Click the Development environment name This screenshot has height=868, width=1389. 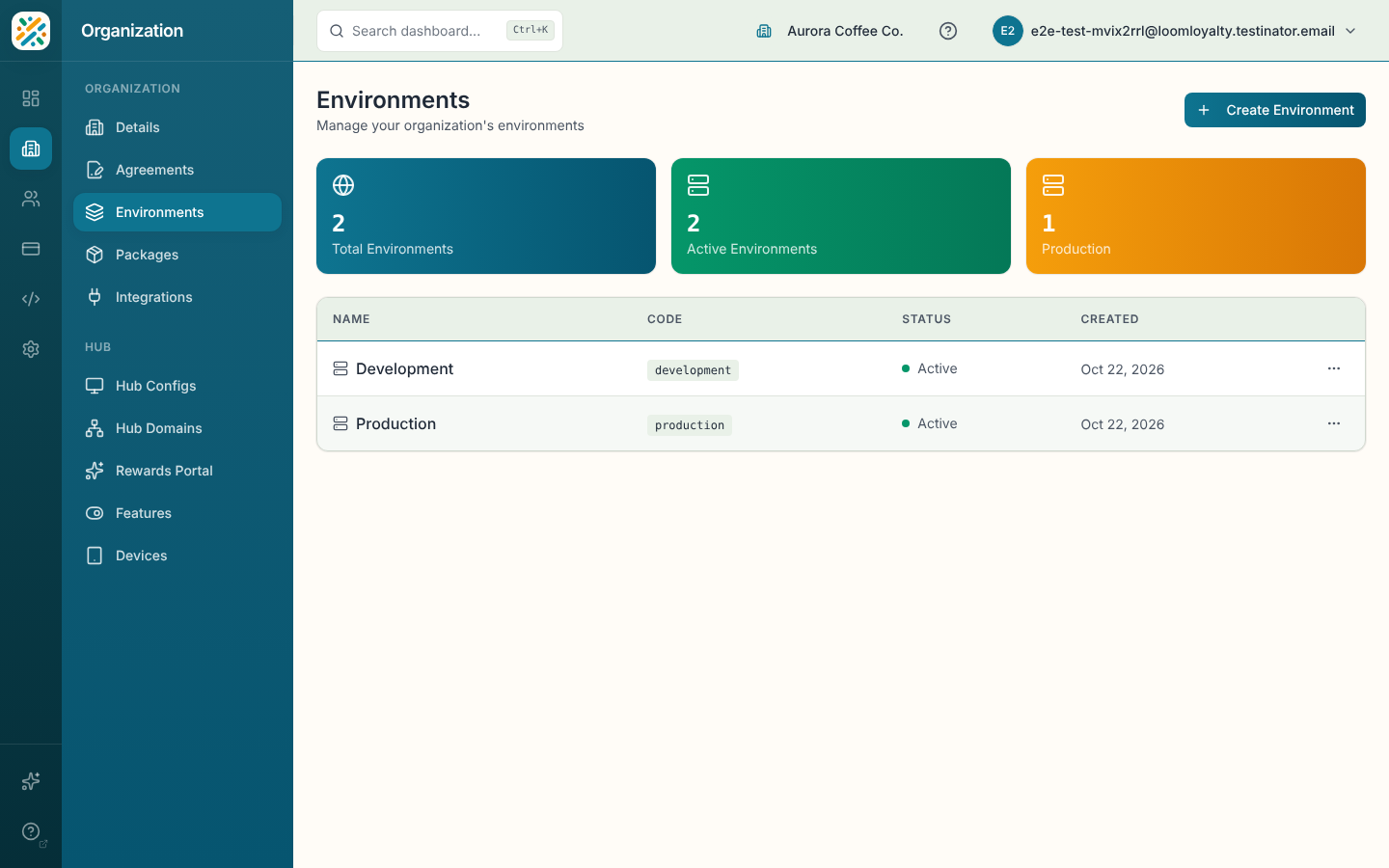[x=404, y=368]
